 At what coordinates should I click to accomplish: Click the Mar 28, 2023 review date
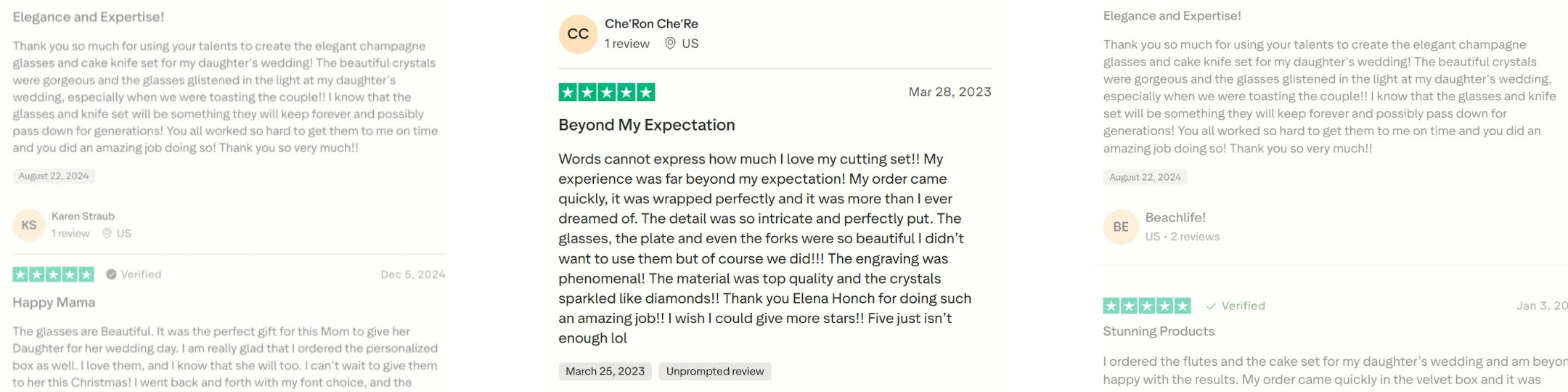(x=950, y=92)
